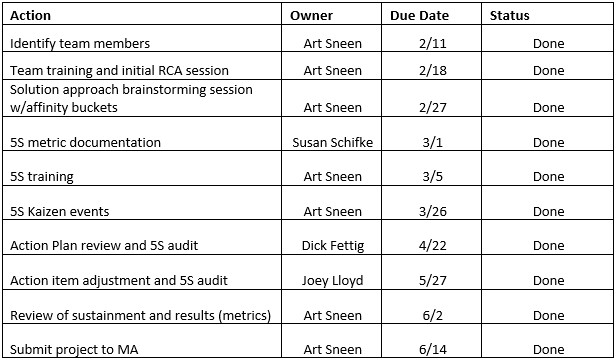Click the 5S metric documentation cell

pyautogui.click(x=142, y=134)
